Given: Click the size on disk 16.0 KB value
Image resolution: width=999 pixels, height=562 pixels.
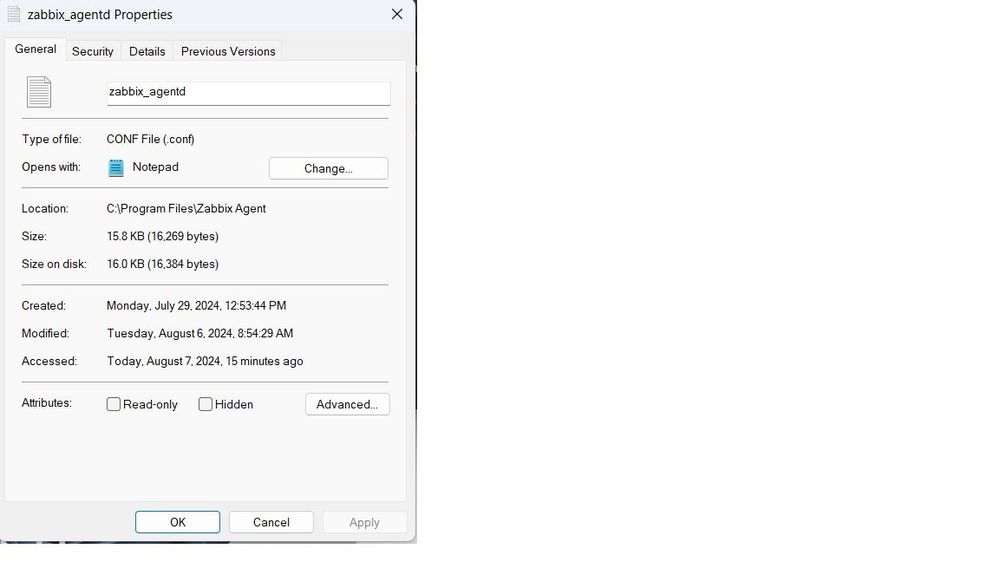Looking at the screenshot, I should click(162, 264).
